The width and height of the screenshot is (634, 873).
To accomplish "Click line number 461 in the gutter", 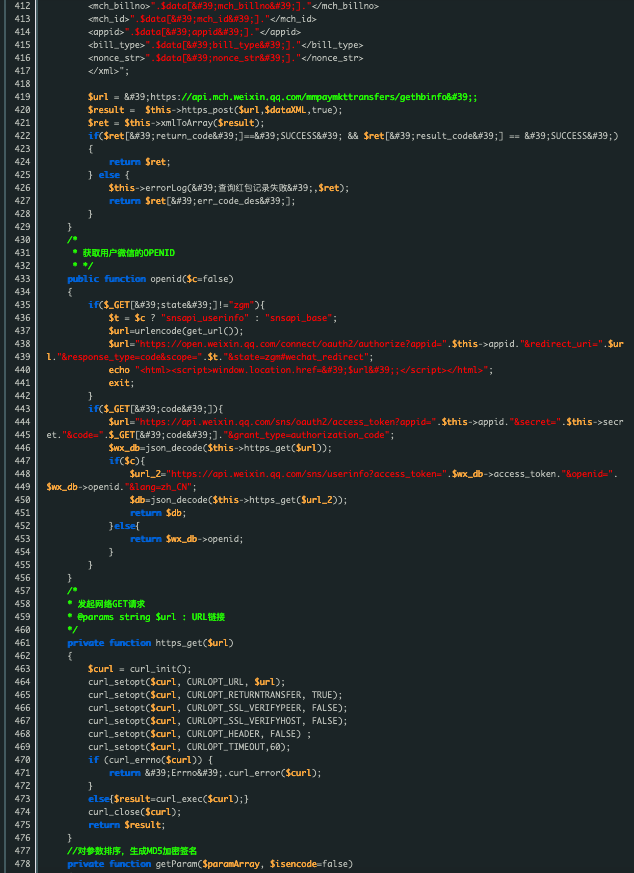I will click(21, 643).
